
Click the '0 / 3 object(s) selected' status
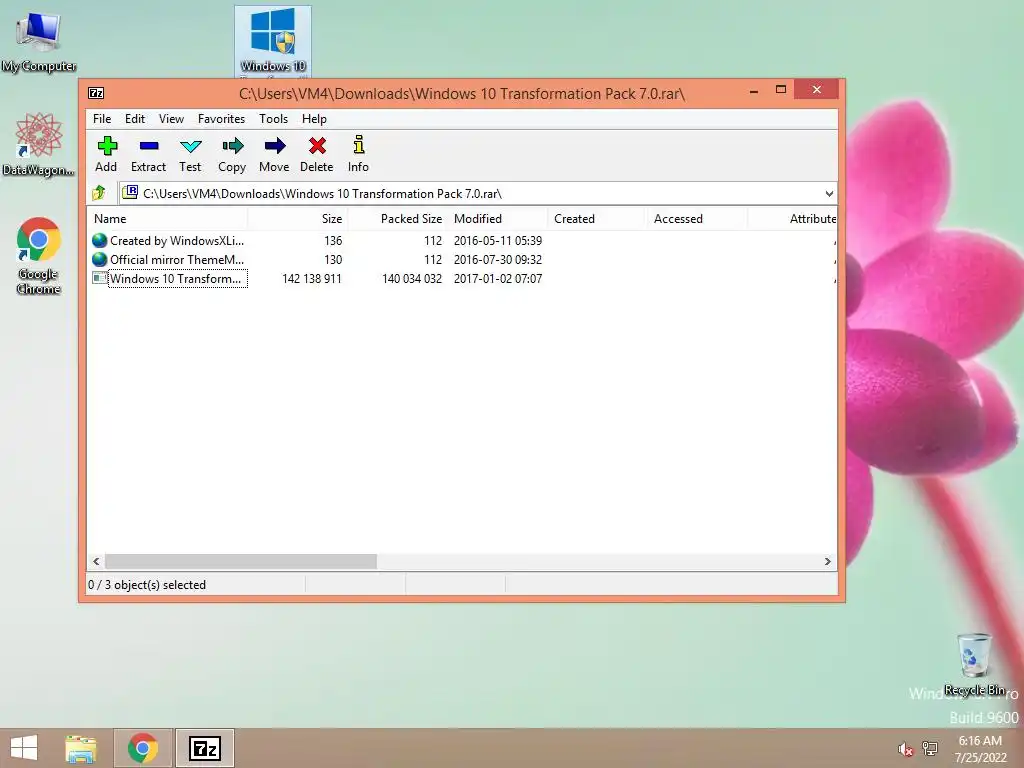[147, 584]
